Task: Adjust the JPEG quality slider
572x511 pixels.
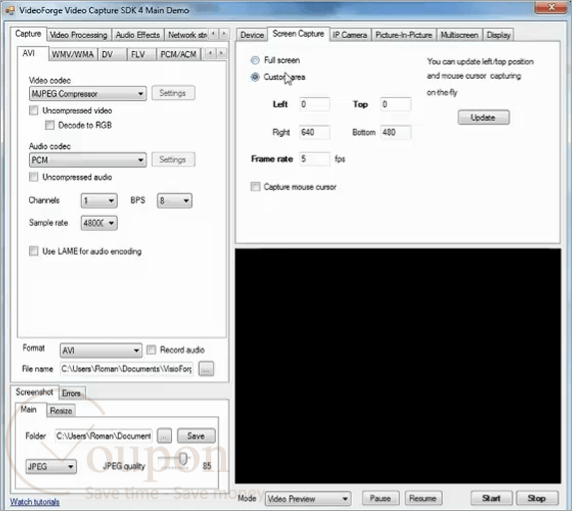Action: pos(183,460)
